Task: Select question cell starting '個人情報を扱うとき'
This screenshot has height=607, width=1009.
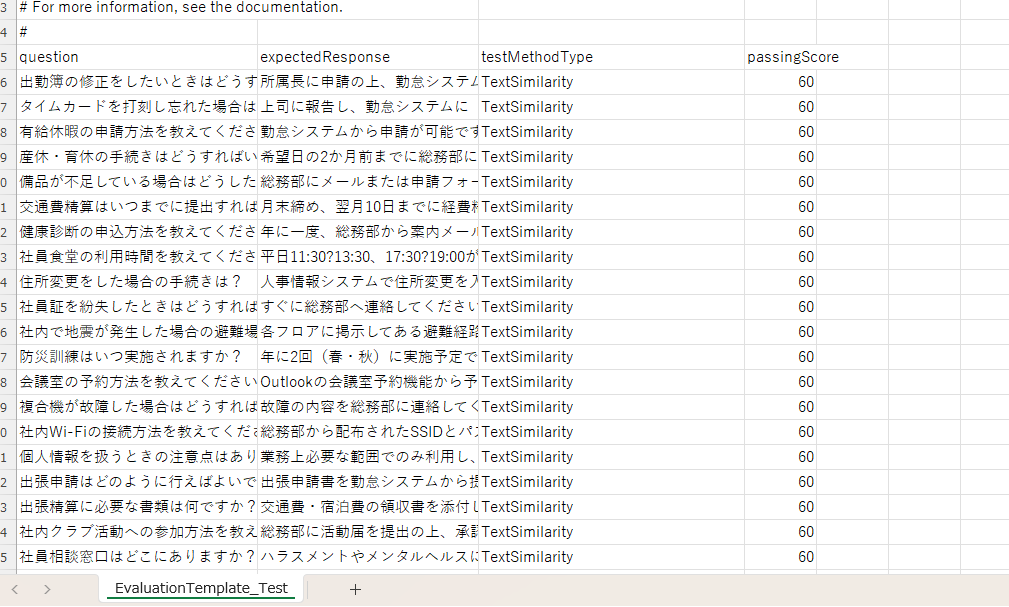Action: point(137,457)
